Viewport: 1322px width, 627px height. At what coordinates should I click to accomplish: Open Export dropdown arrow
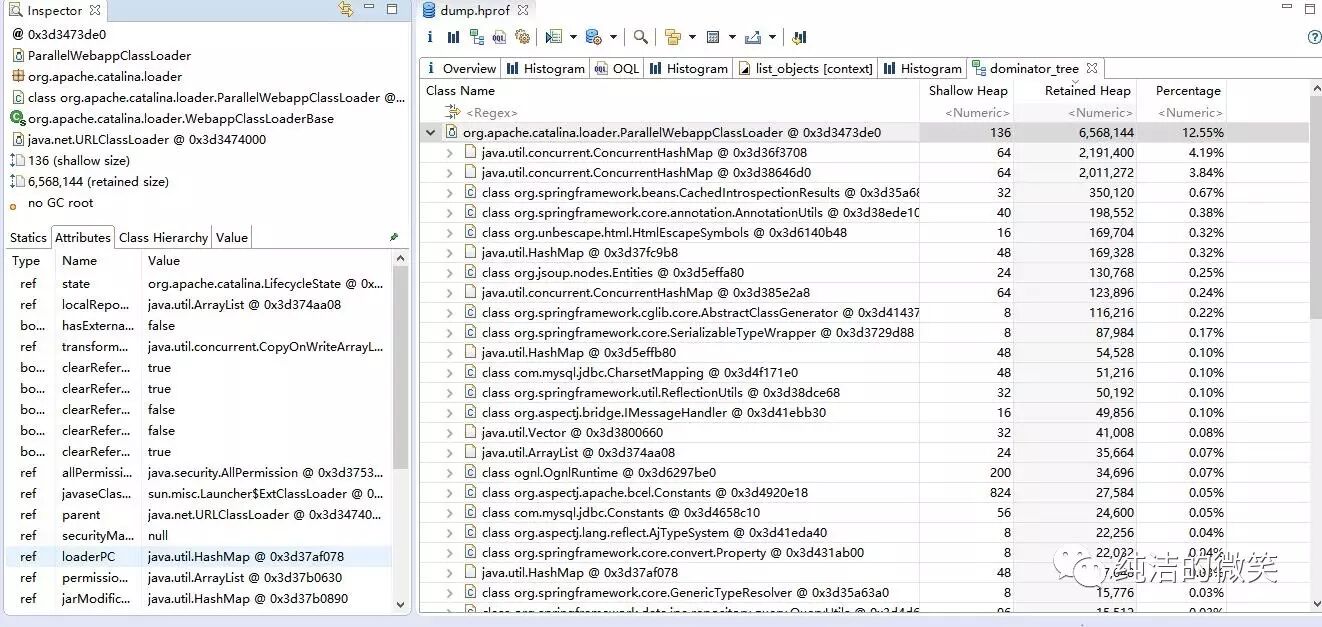point(772,38)
